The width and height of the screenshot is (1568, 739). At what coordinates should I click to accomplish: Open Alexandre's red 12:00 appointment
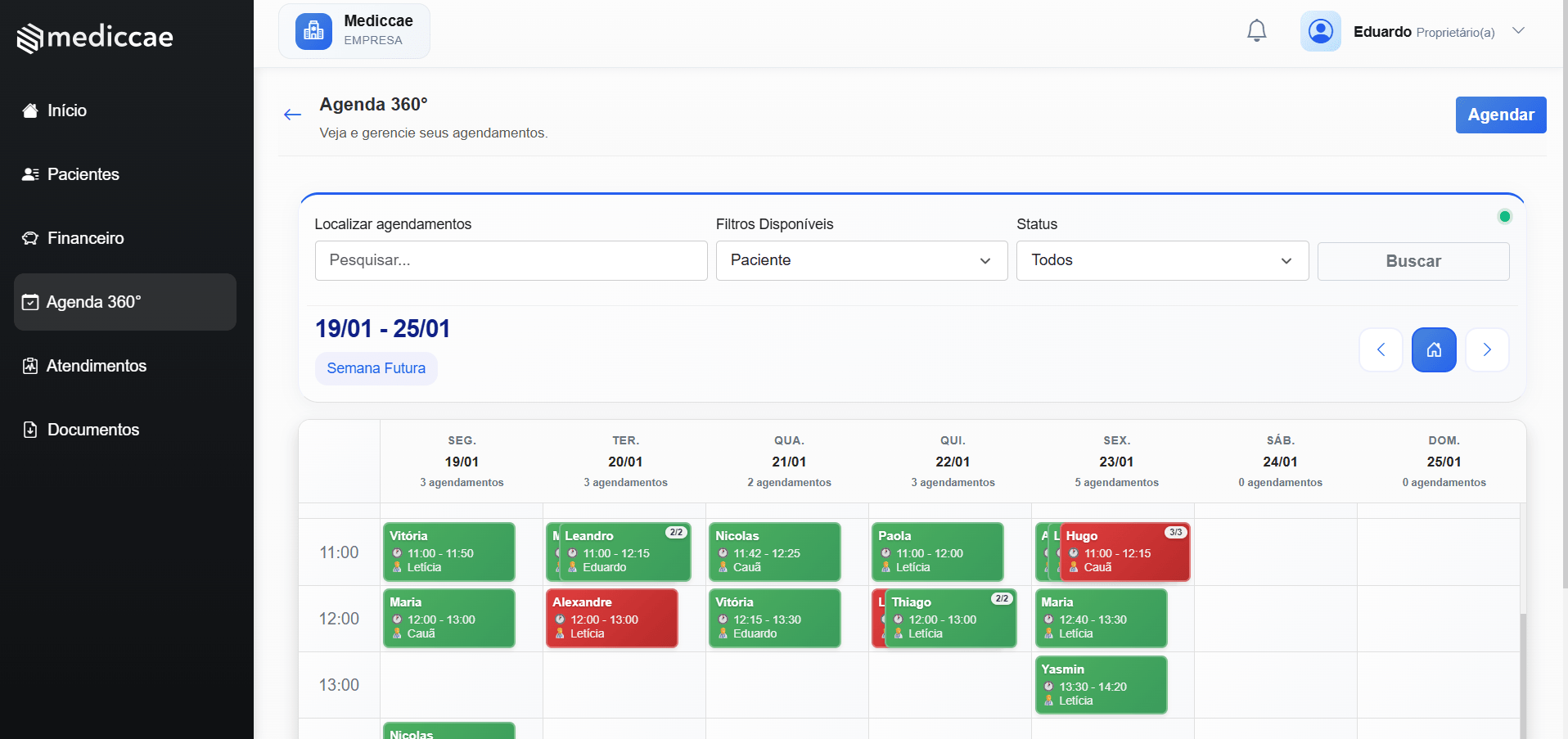tap(611, 618)
